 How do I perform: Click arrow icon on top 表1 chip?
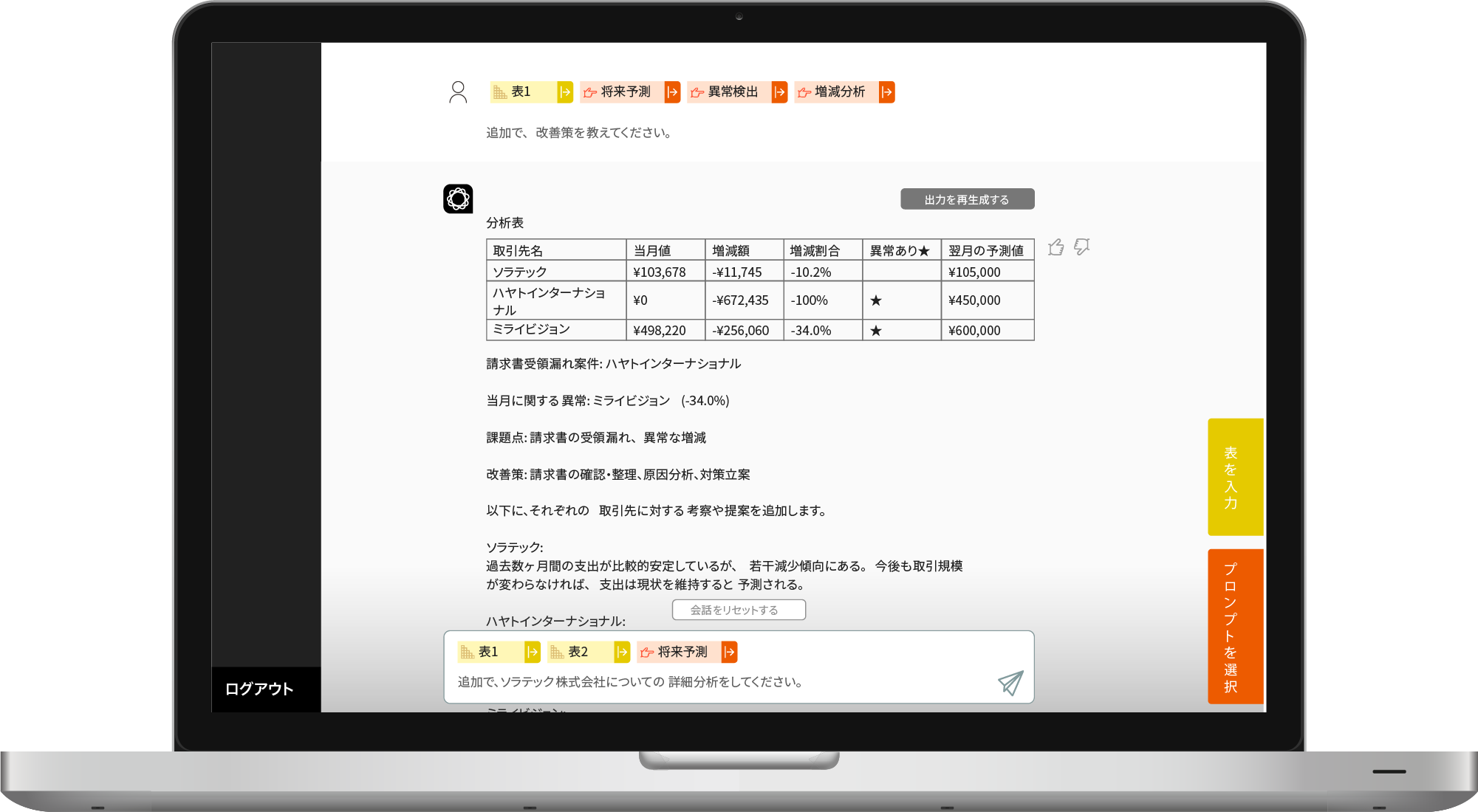point(565,92)
